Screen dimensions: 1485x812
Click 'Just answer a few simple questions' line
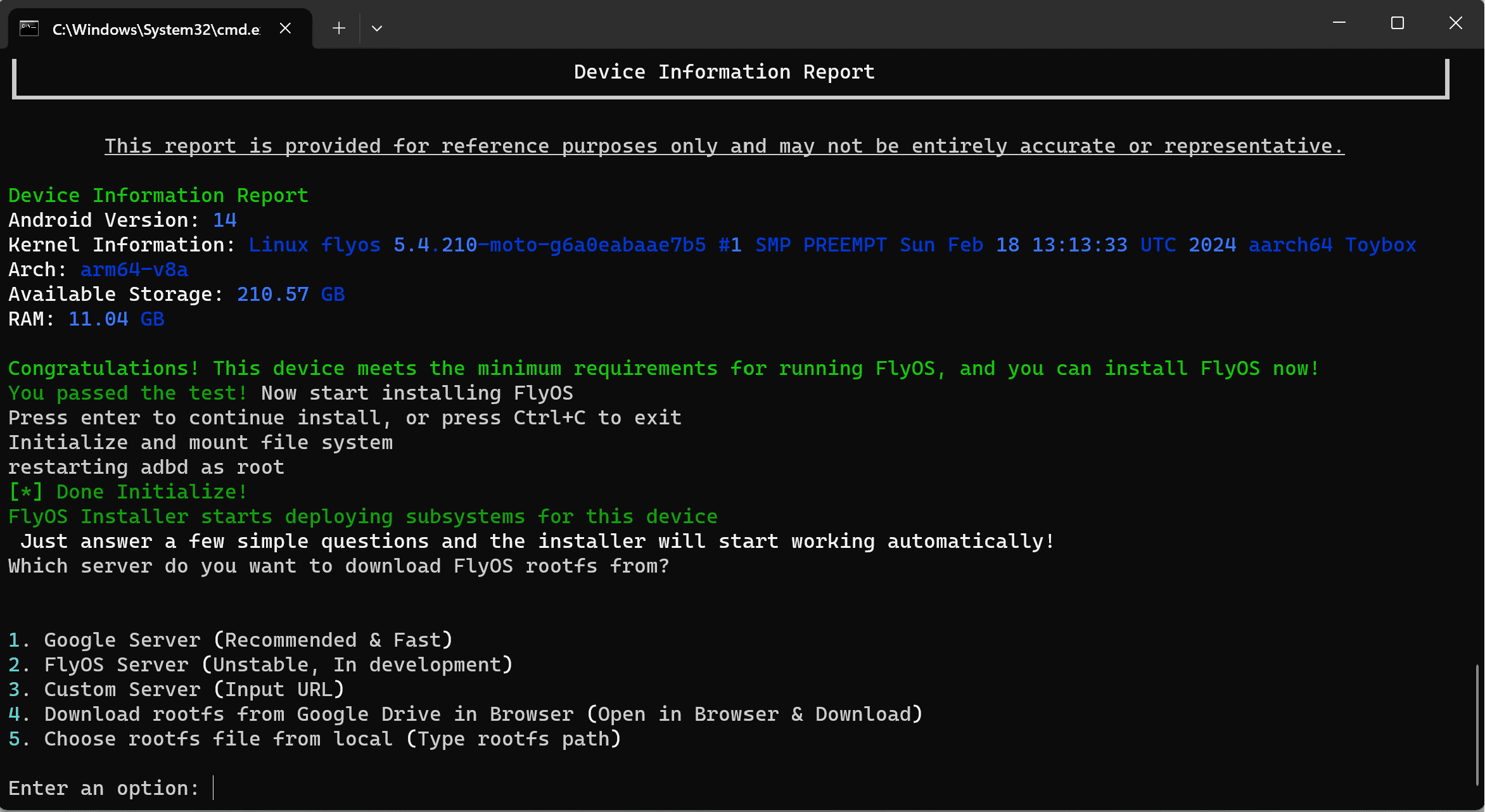(x=537, y=542)
